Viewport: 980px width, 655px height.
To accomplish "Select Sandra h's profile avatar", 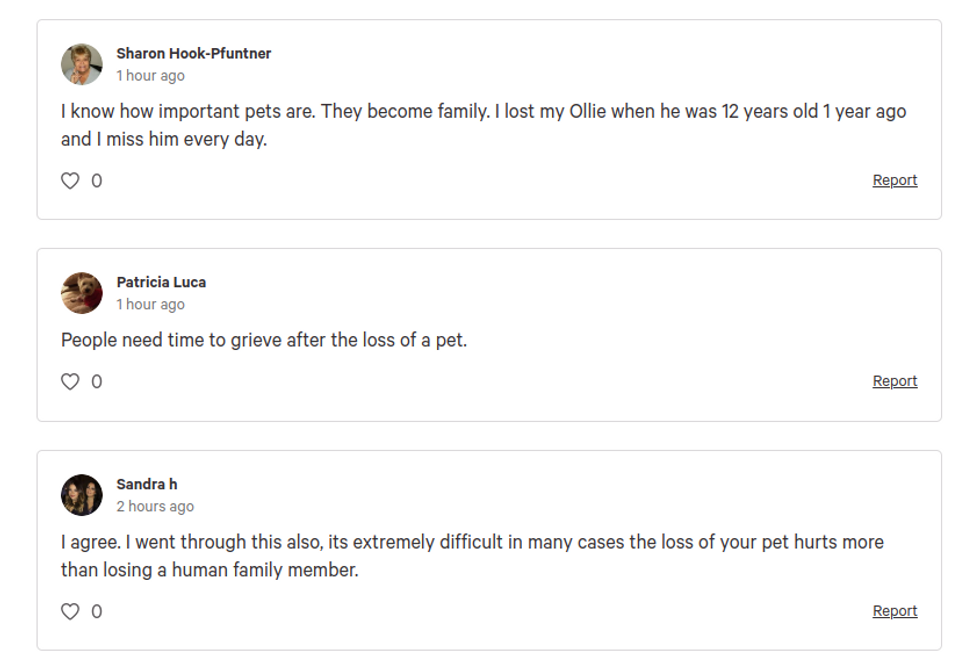I will coord(82,495).
